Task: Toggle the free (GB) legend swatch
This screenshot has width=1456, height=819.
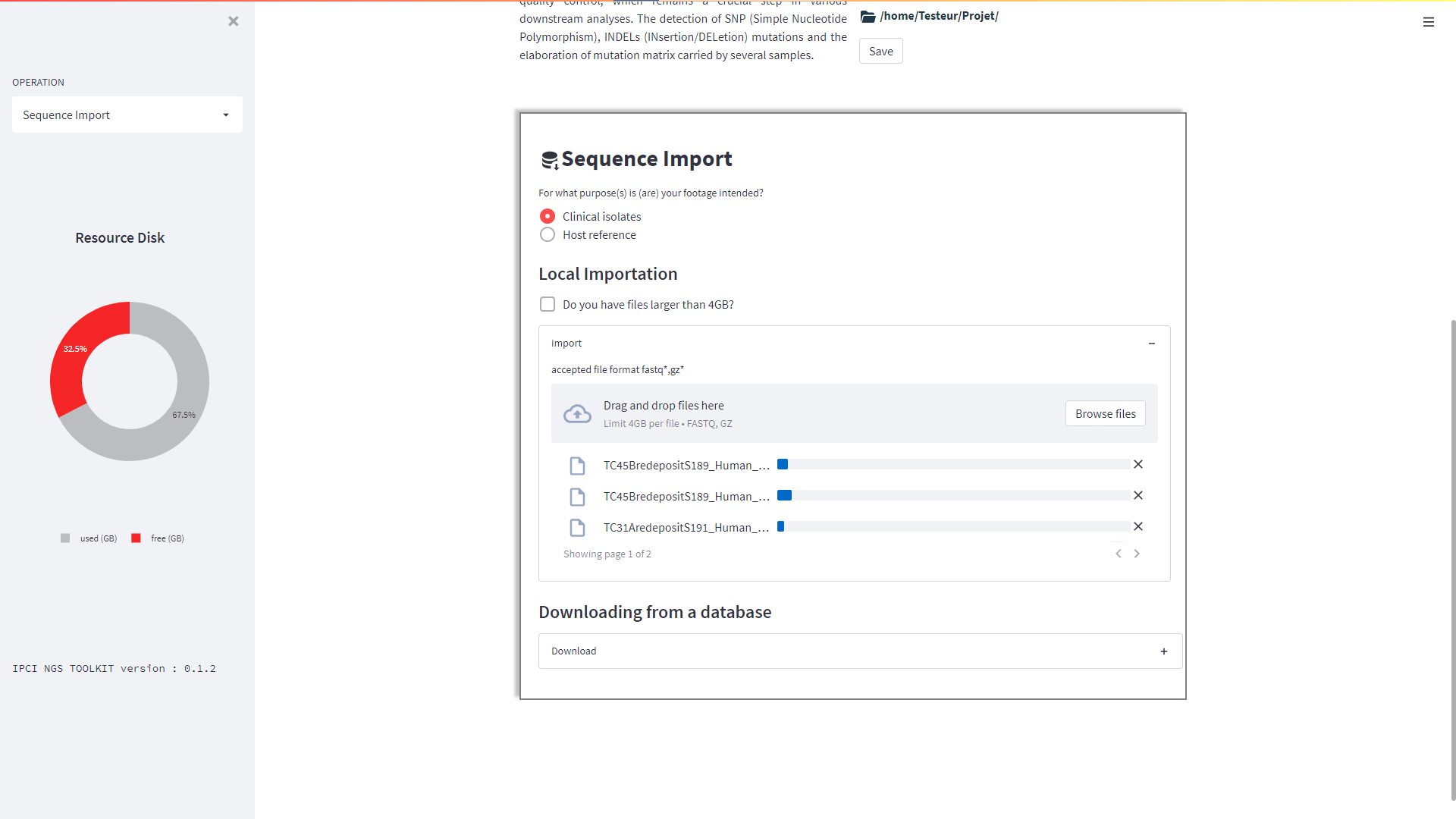Action: coord(136,538)
